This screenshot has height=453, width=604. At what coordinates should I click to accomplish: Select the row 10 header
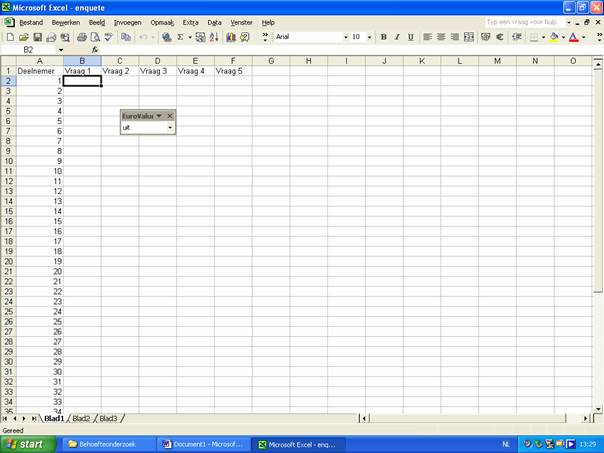(x=8, y=161)
